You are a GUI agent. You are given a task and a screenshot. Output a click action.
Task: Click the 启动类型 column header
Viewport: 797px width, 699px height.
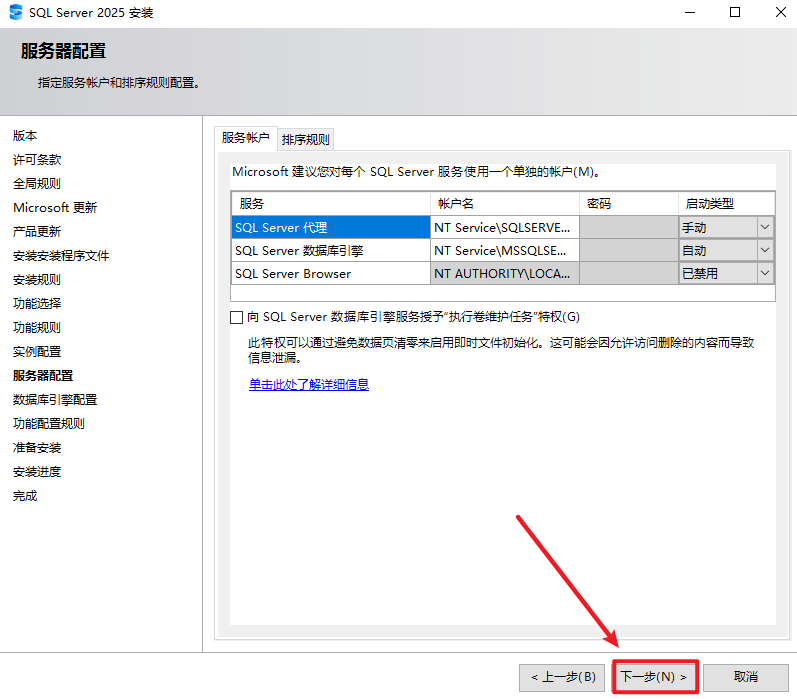(x=725, y=203)
